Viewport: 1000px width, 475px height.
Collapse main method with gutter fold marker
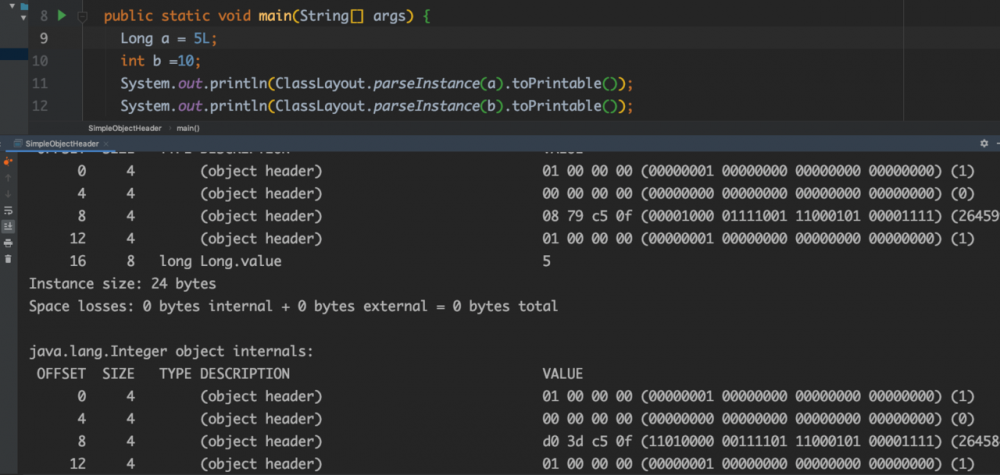click(83, 17)
